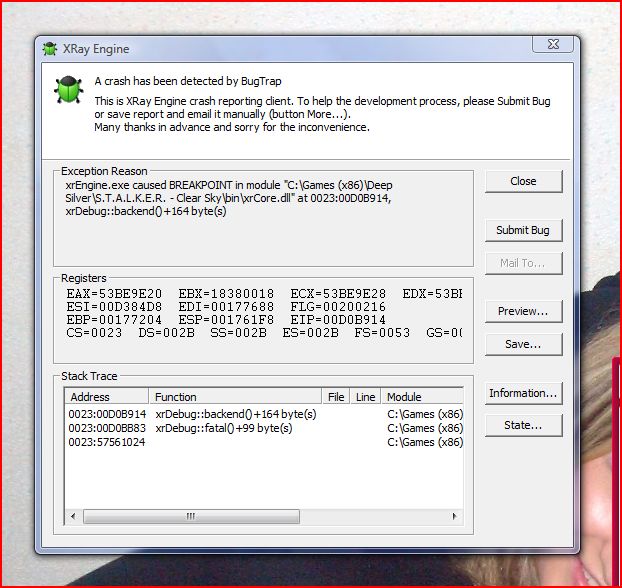Click the large green BugTrap beetle icon
This screenshot has width=622, height=588.
69,90
